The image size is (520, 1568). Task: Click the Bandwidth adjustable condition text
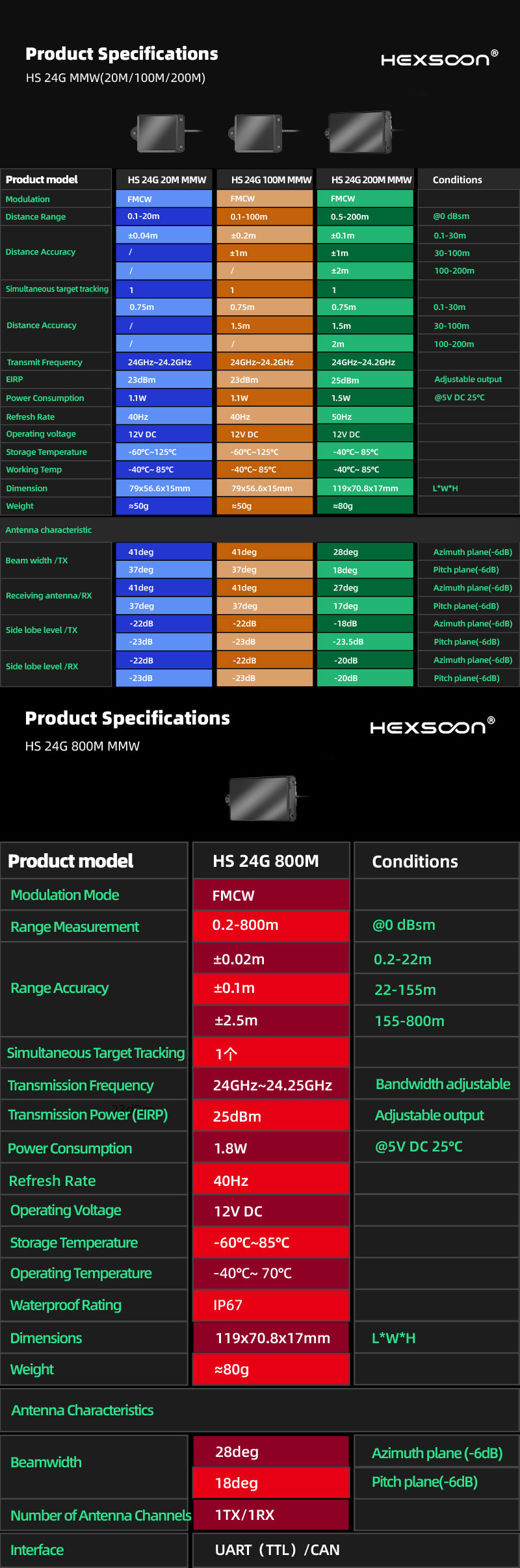click(x=443, y=1084)
